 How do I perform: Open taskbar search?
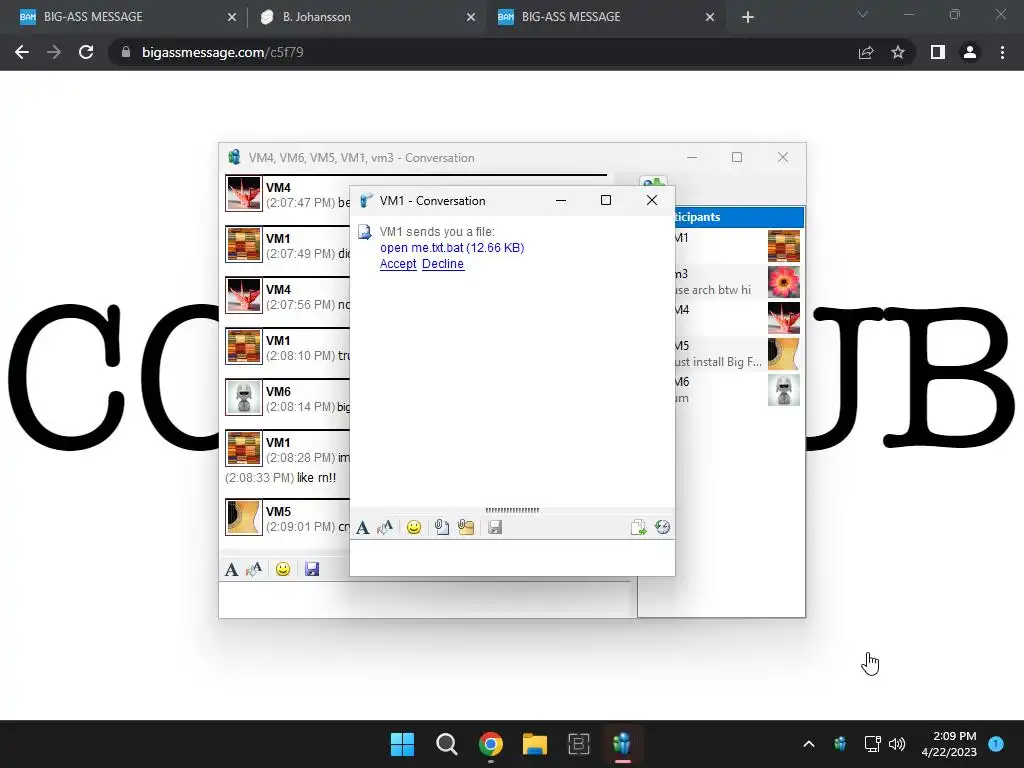tap(447, 744)
